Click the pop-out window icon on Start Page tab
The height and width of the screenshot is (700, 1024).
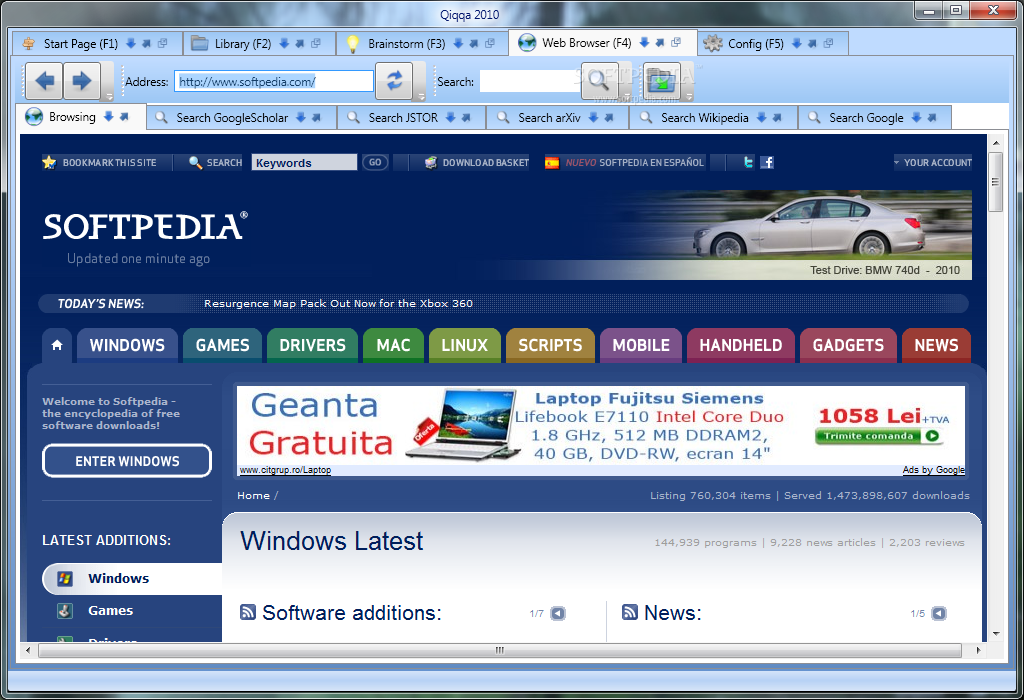click(163, 43)
